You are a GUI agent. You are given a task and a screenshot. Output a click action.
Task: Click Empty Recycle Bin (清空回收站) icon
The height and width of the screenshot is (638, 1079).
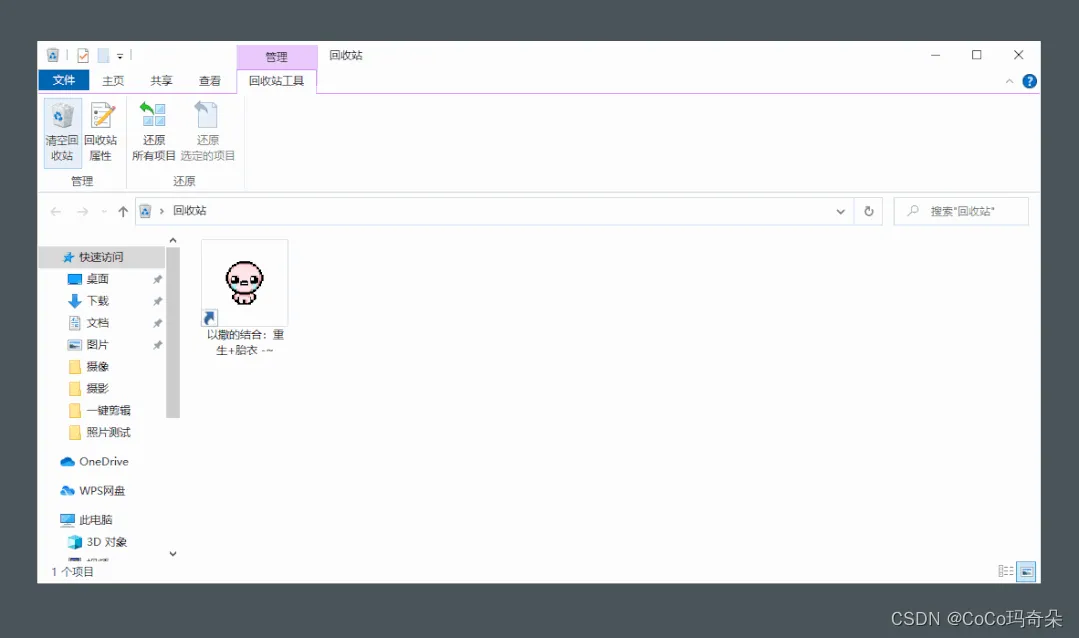tap(62, 132)
